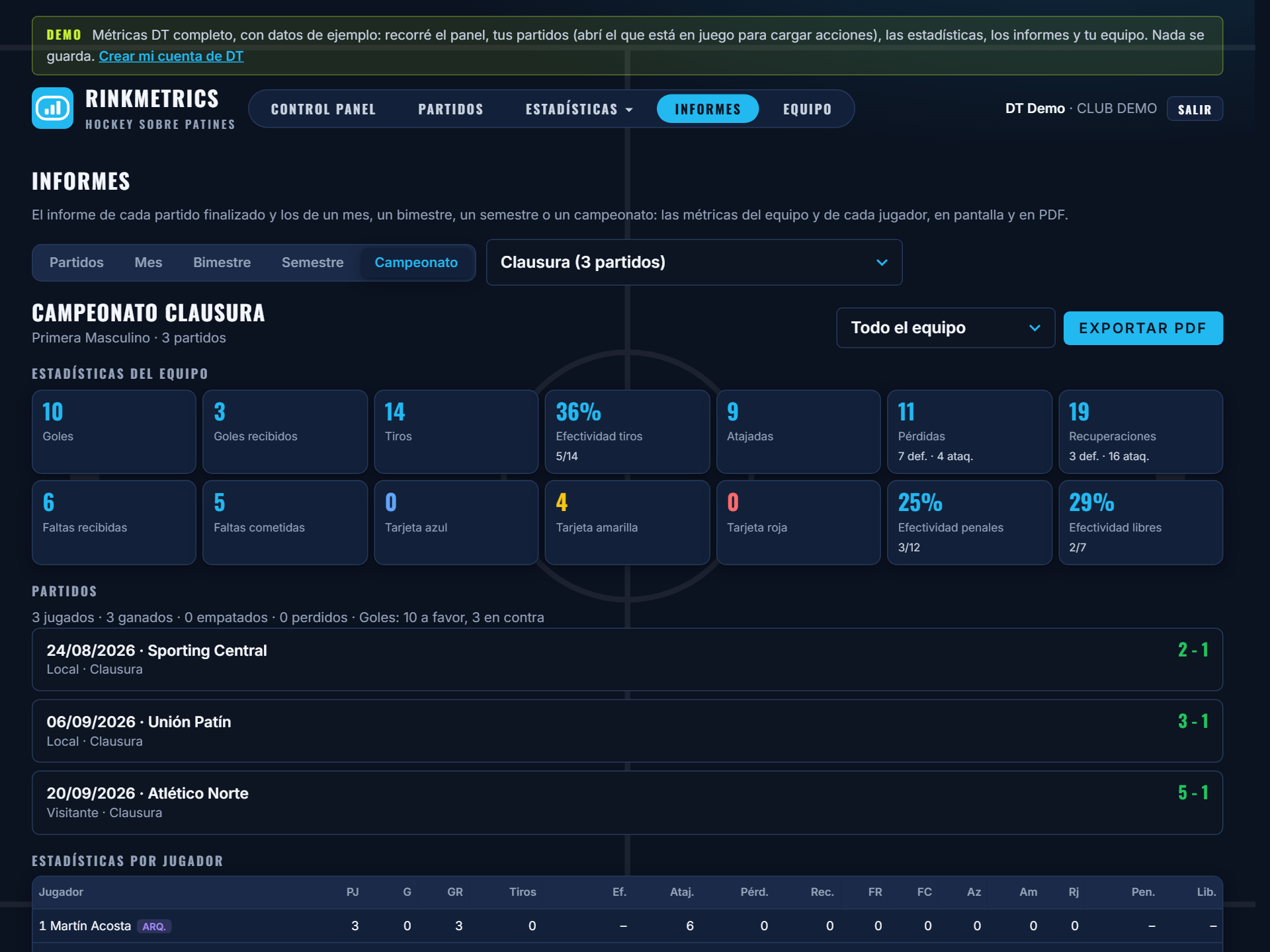Go to the Control Panel nav item

(x=323, y=109)
